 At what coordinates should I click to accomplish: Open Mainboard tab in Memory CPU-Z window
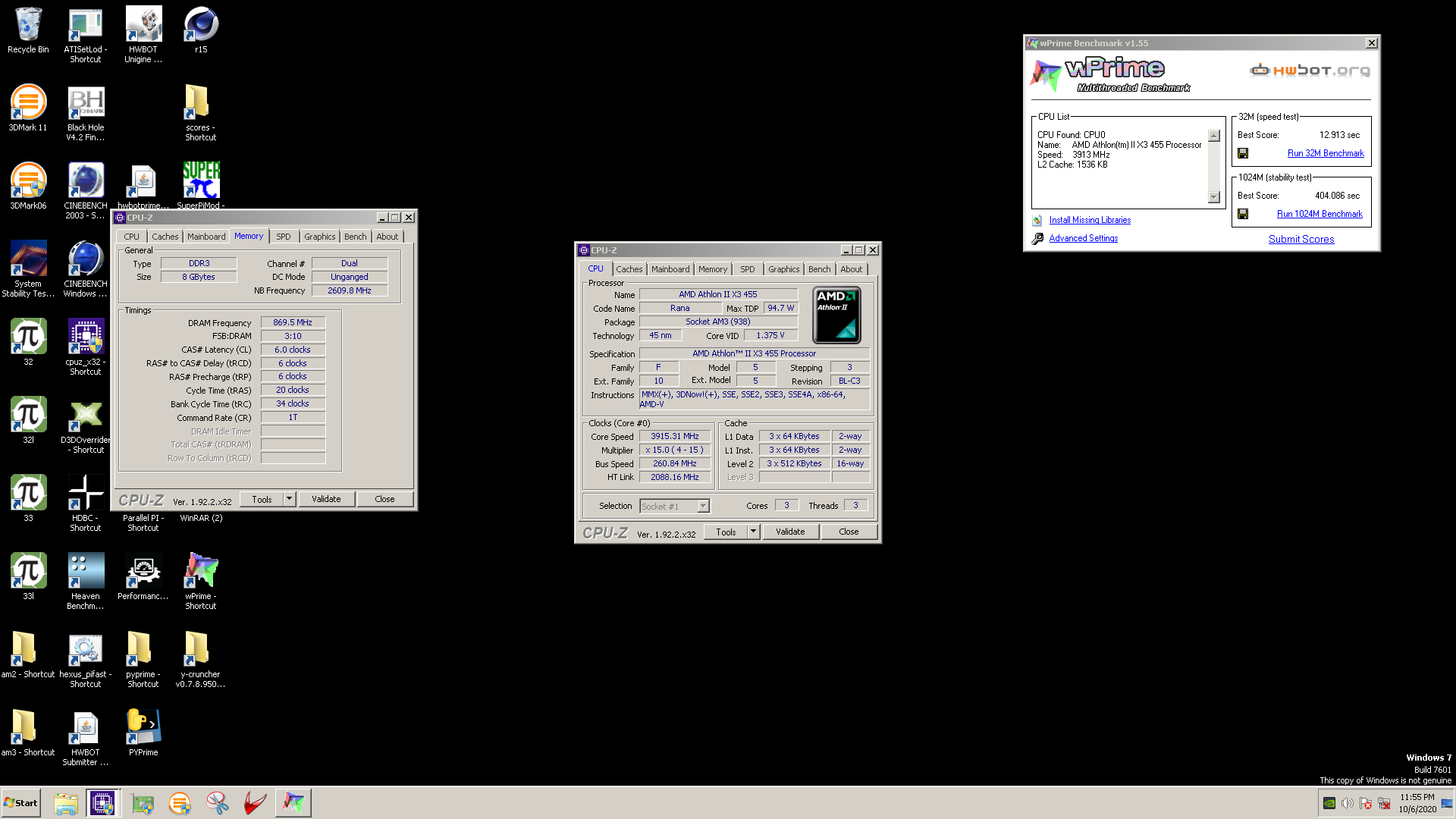[x=206, y=237]
